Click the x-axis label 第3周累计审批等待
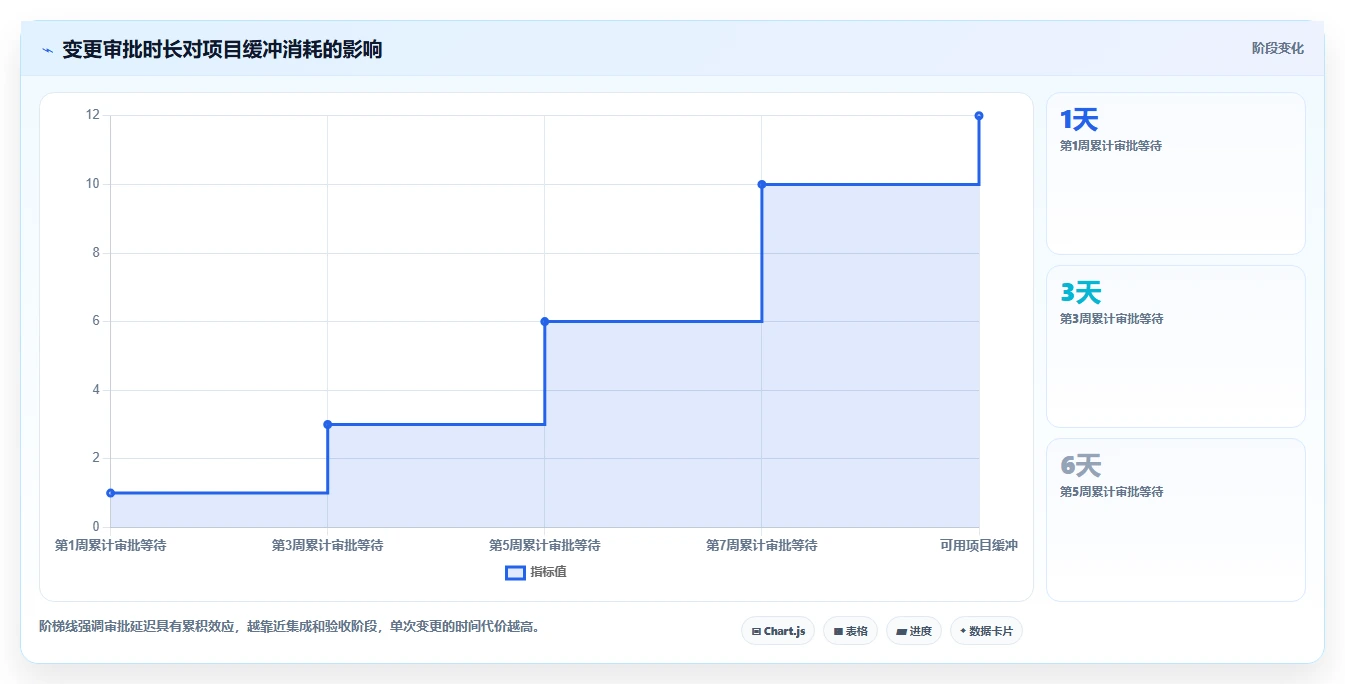The height and width of the screenshot is (684, 1345). click(x=328, y=546)
